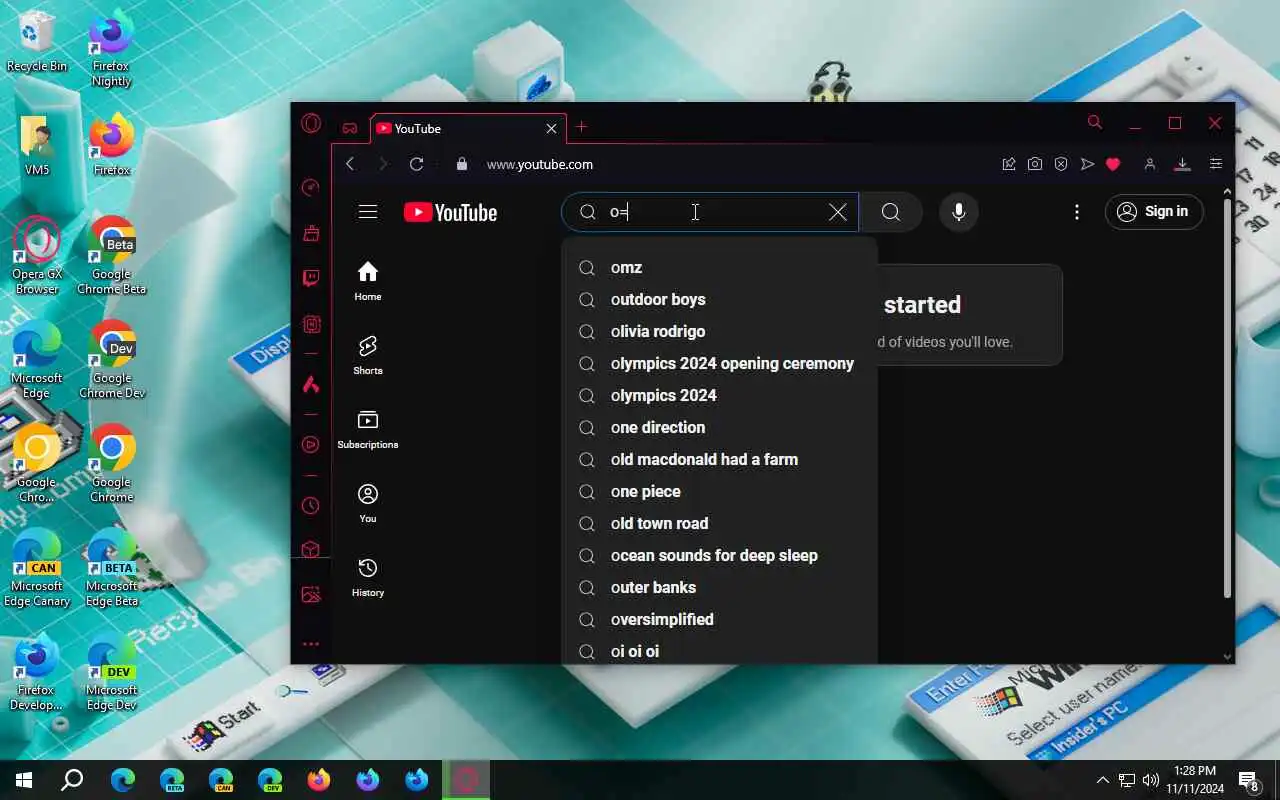Open Easy Setup sliders icon

1216,164
